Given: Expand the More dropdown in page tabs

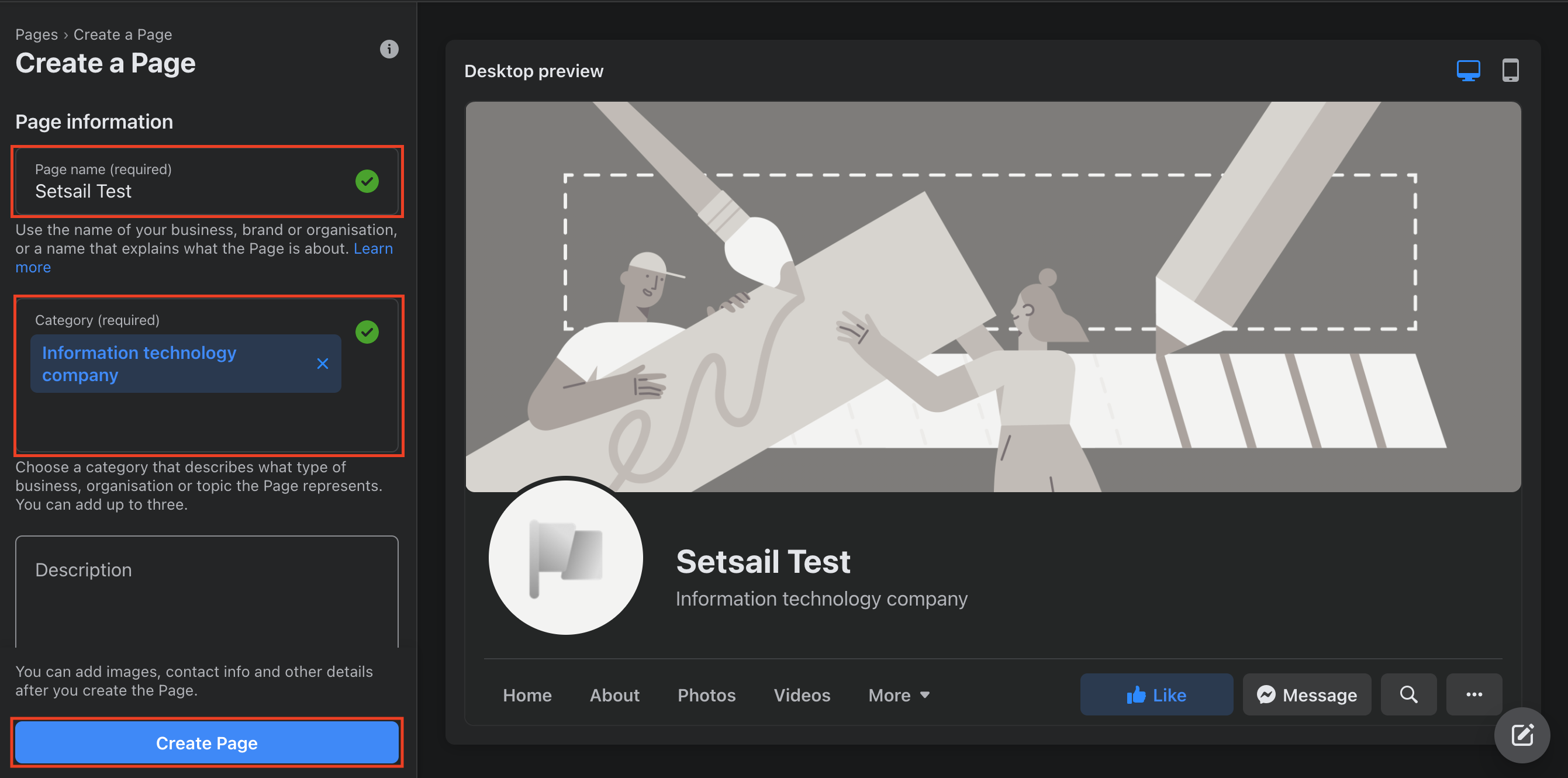Looking at the screenshot, I should (899, 695).
